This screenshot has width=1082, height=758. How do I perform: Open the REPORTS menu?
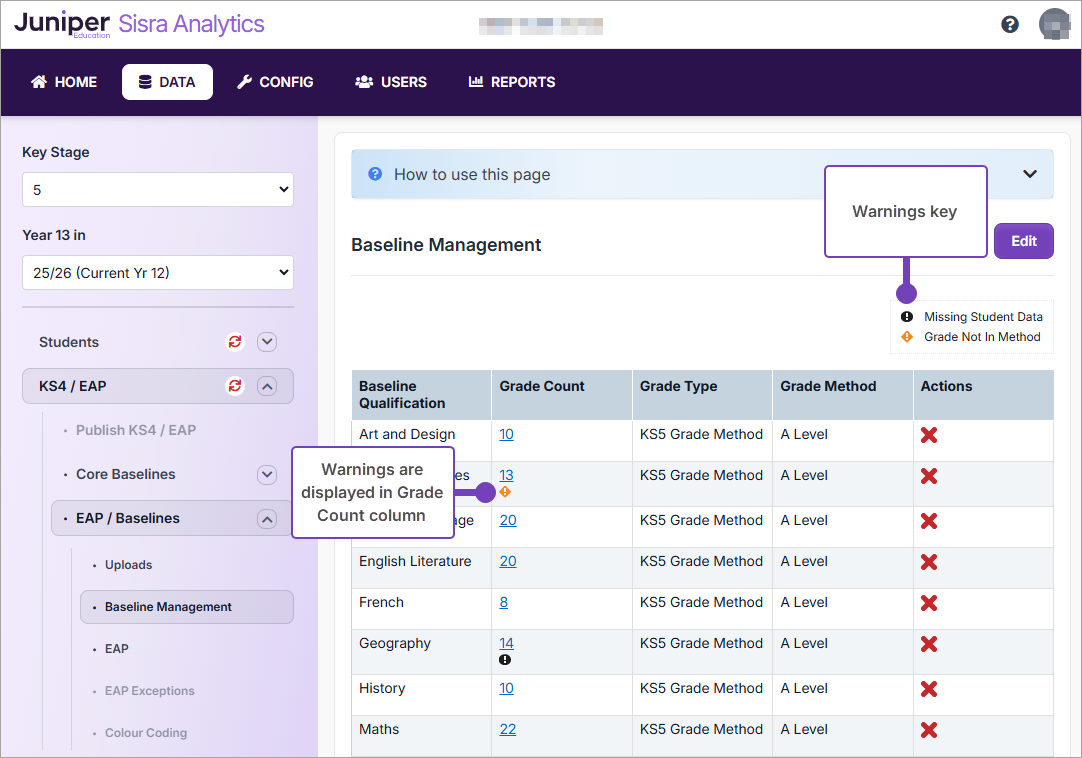pos(512,82)
